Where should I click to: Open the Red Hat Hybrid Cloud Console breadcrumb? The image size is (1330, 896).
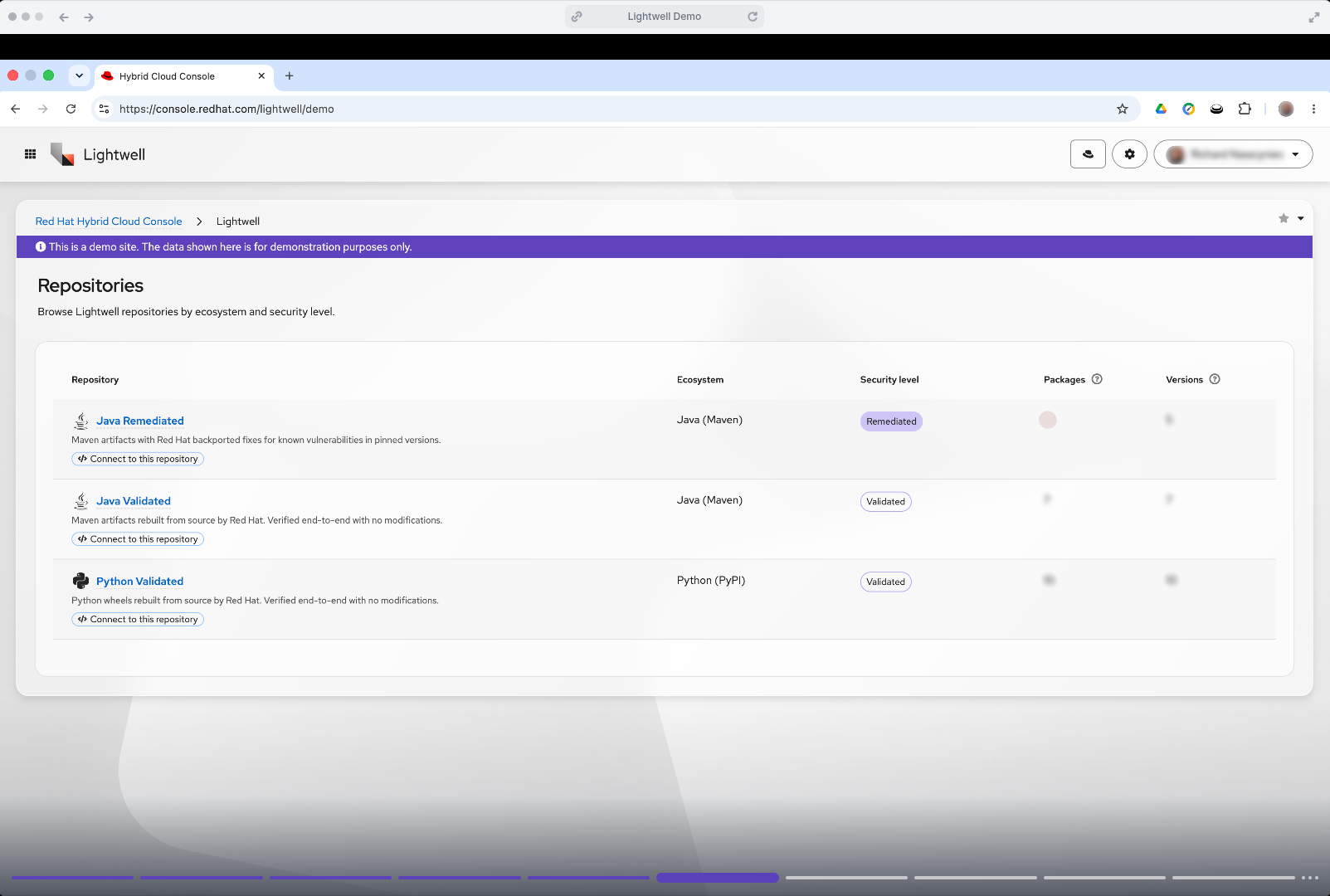109,222
